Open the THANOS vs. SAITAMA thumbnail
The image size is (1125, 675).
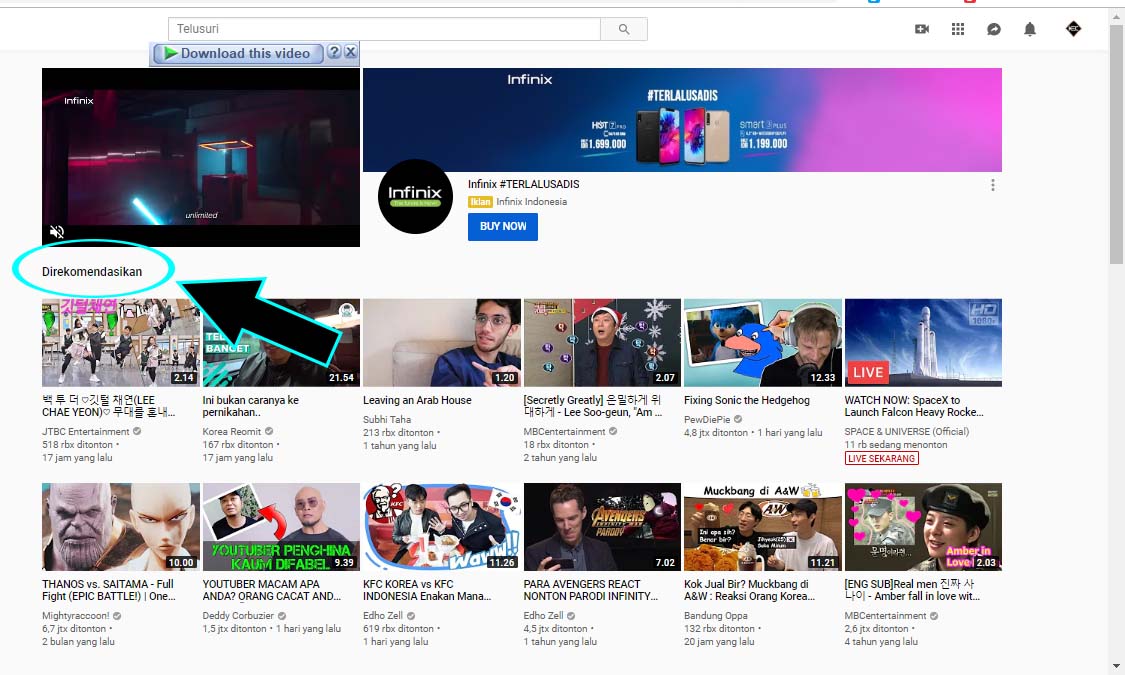[x=121, y=527]
